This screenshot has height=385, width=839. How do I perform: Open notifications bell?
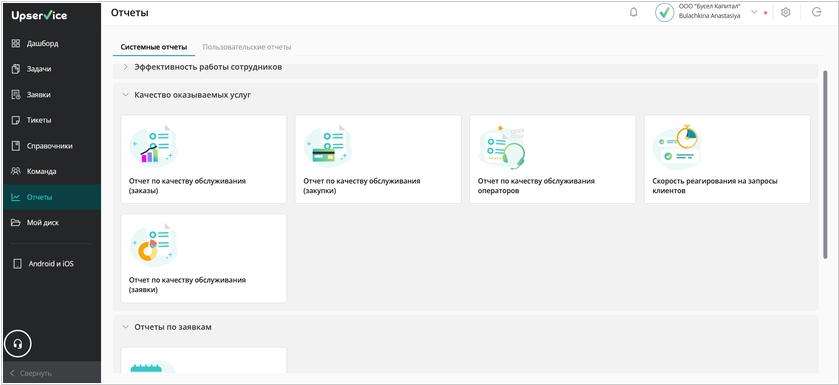[634, 12]
